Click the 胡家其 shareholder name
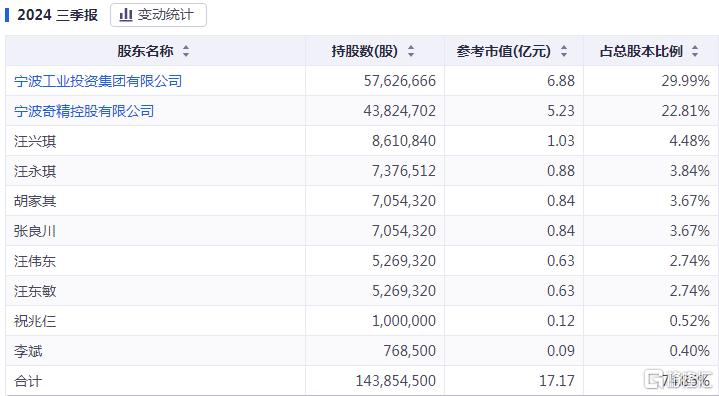Image resolution: width=719 pixels, height=396 pixels. coord(35,201)
